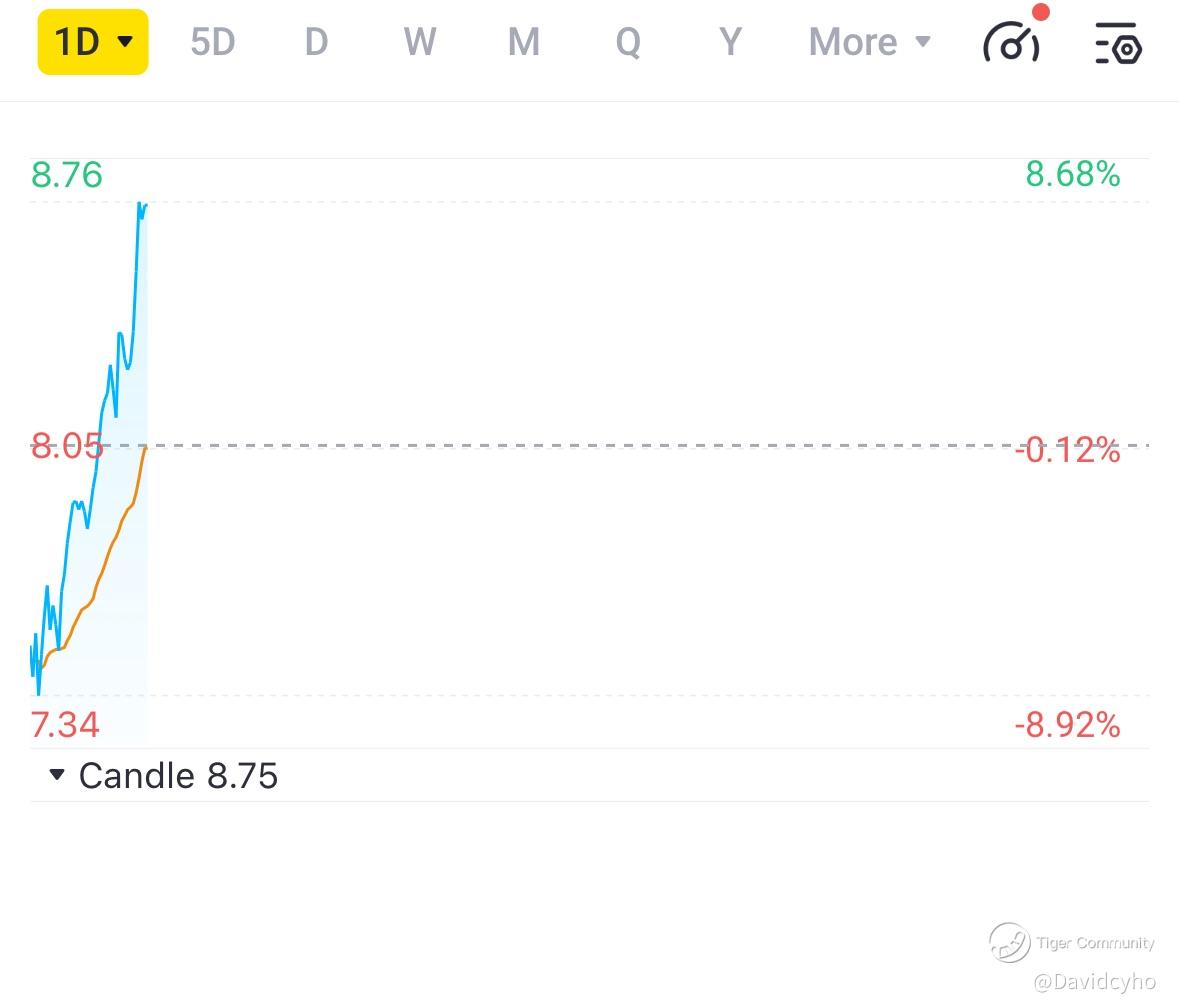
Task: Select the W weekly timeframe
Action: coord(419,42)
